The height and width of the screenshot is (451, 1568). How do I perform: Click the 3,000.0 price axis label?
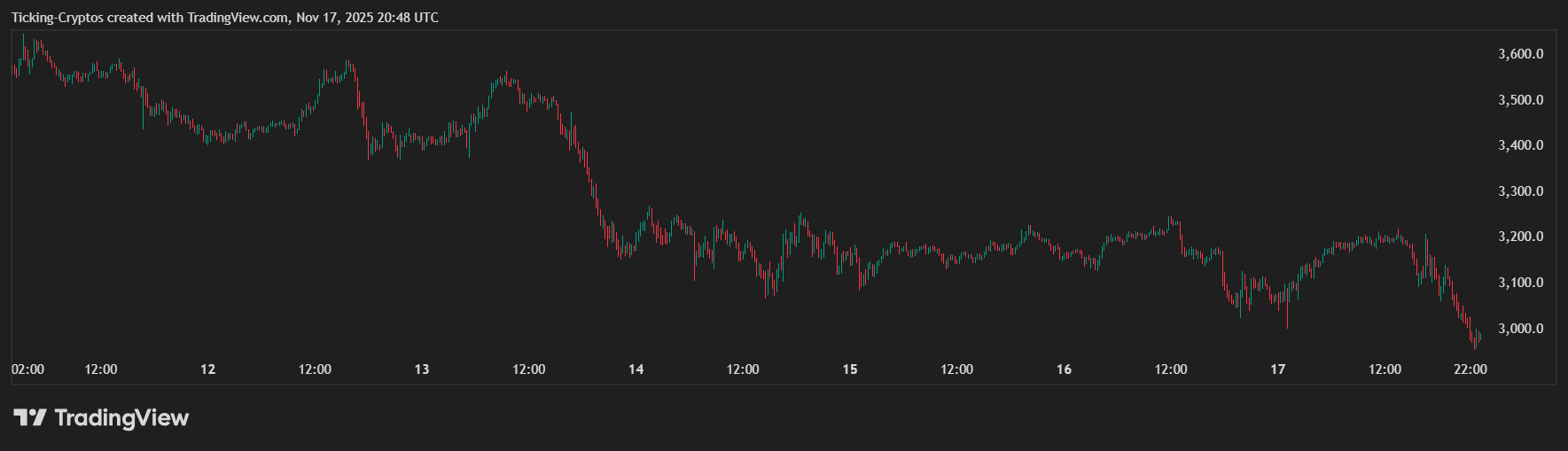point(1520,329)
